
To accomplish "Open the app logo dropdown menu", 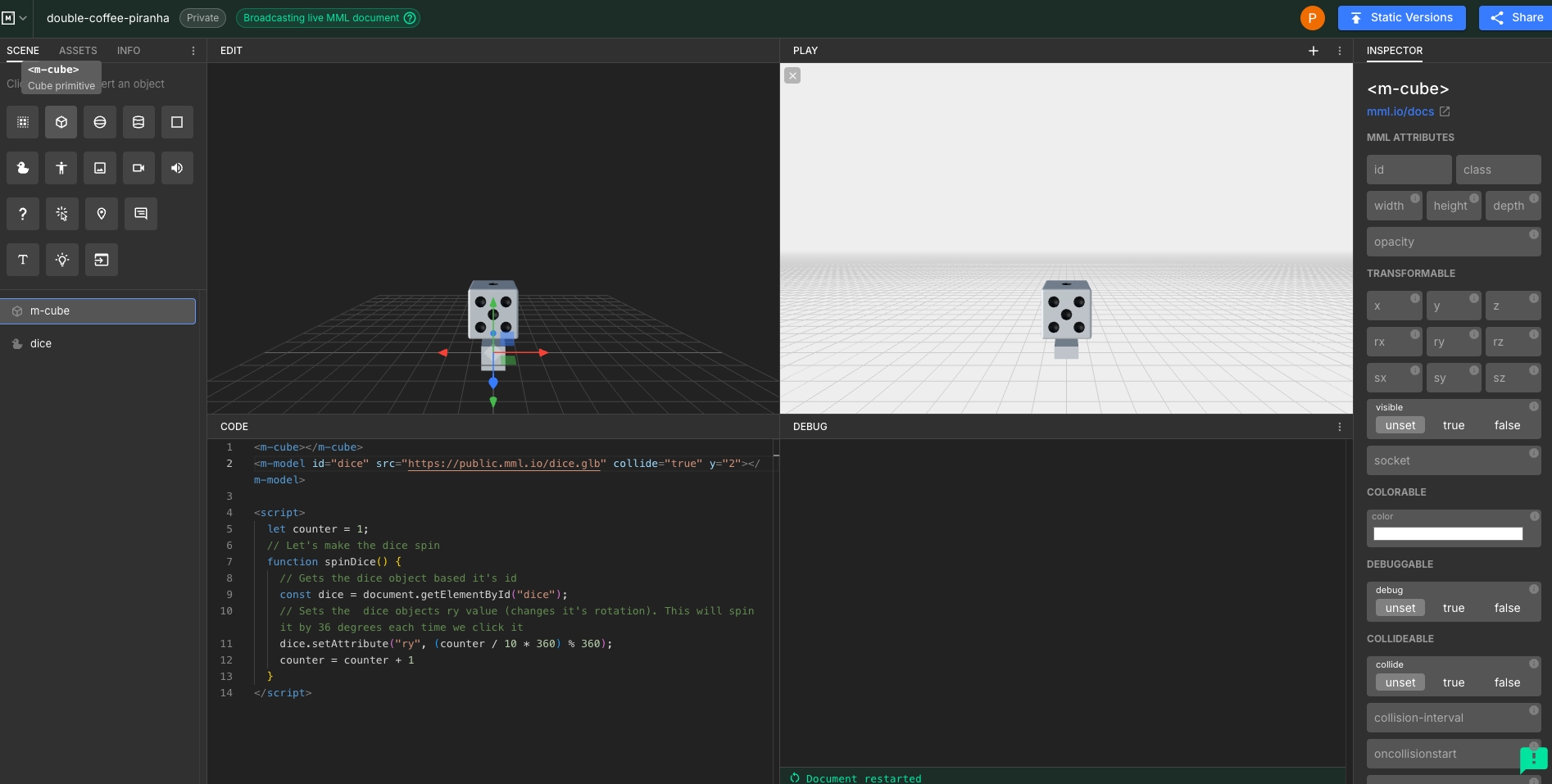I will (14, 17).
